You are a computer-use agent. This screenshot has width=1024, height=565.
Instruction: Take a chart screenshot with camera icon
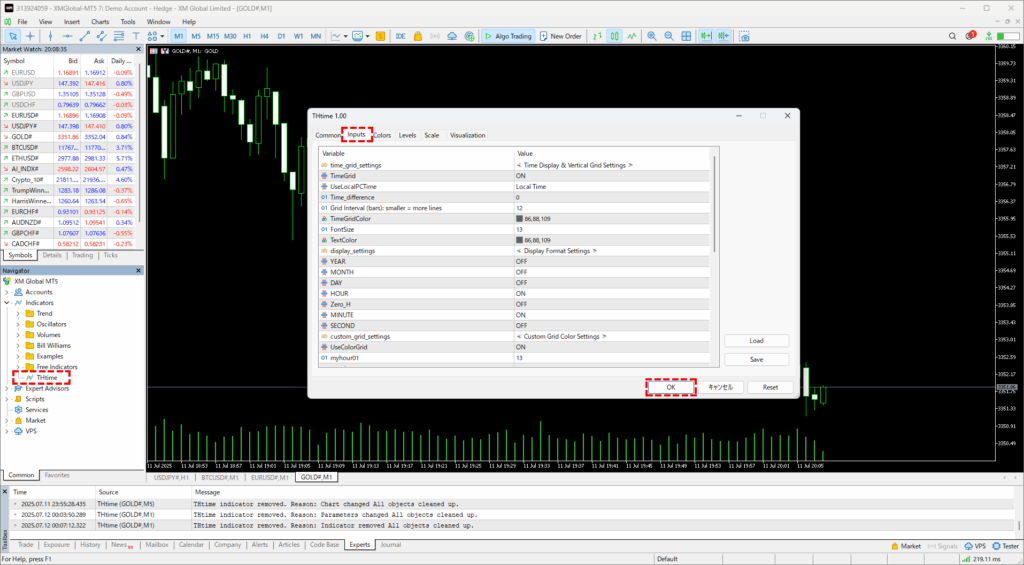[744, 36]
